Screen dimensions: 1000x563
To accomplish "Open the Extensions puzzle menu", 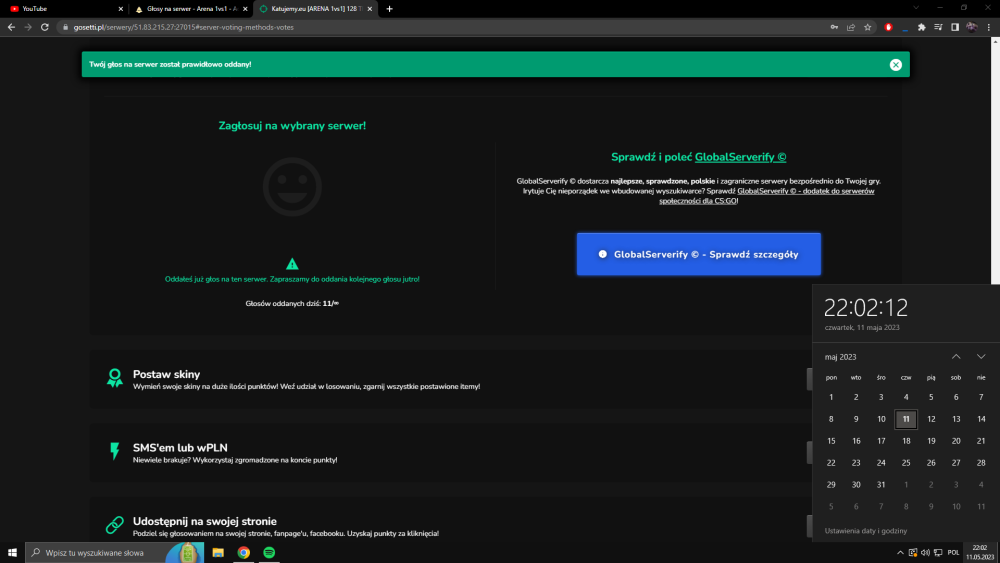I will 922,27.
